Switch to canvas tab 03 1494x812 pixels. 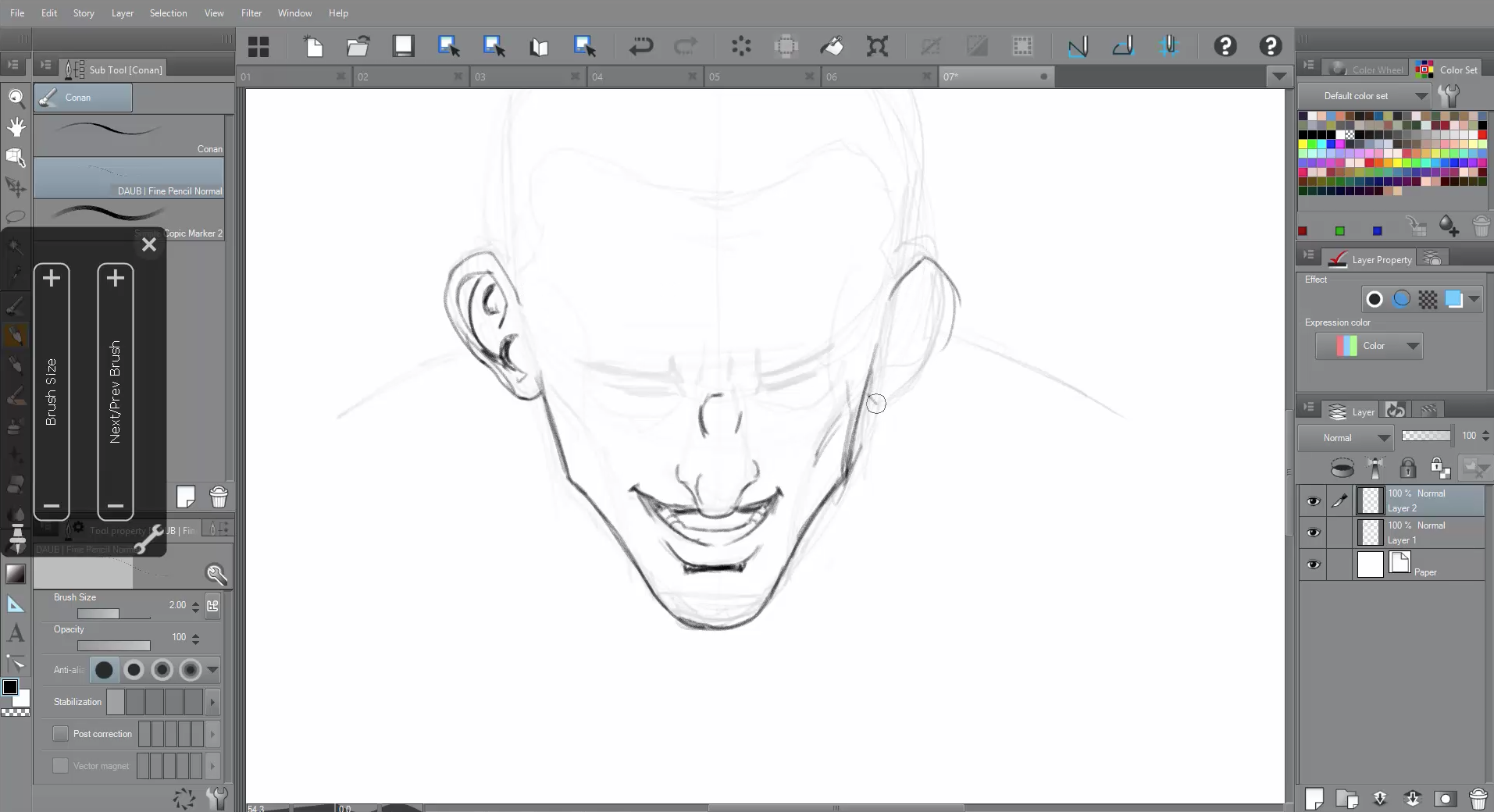(527, 77)
